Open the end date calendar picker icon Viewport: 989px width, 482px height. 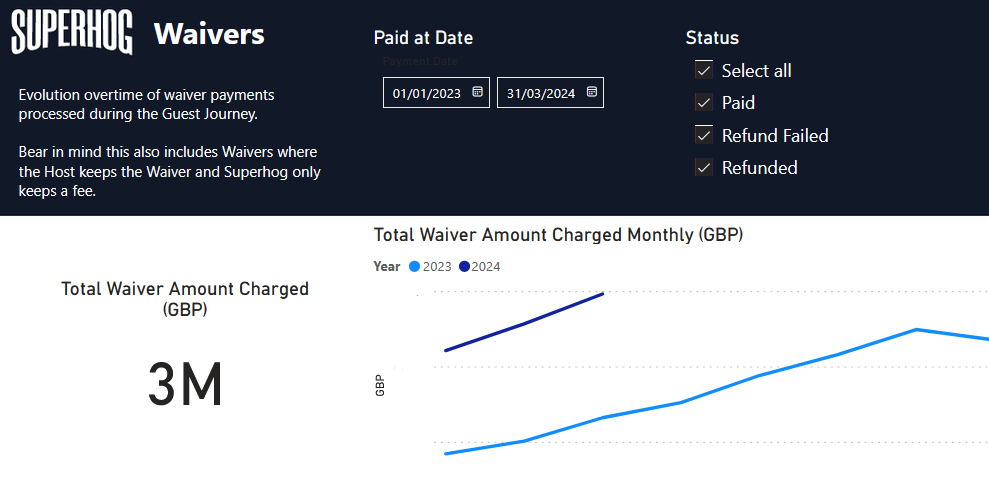[x=591, y=92]
